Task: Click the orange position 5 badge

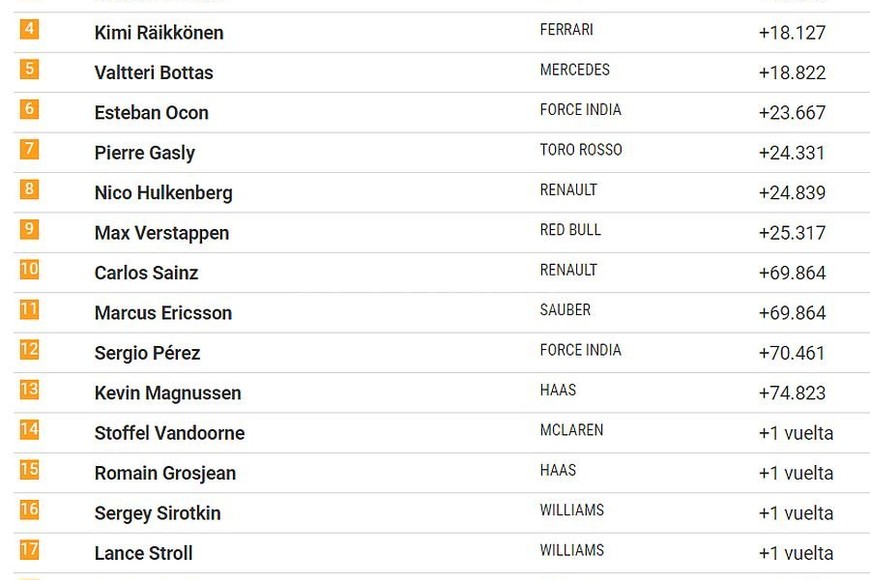Action: [x=29, y=69]
